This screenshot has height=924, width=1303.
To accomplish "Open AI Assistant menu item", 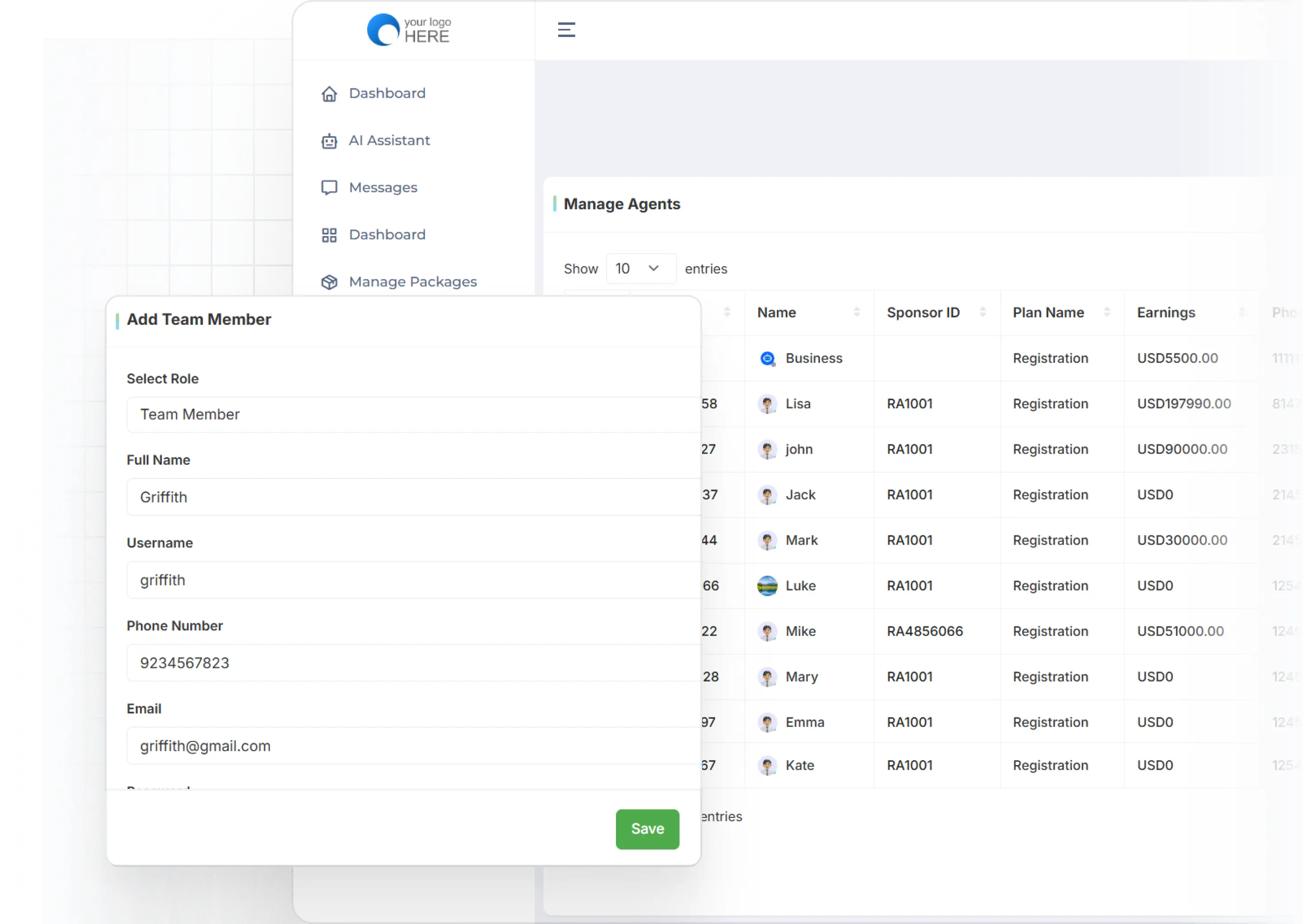I will pyautogui.click(x=389, y=140).
